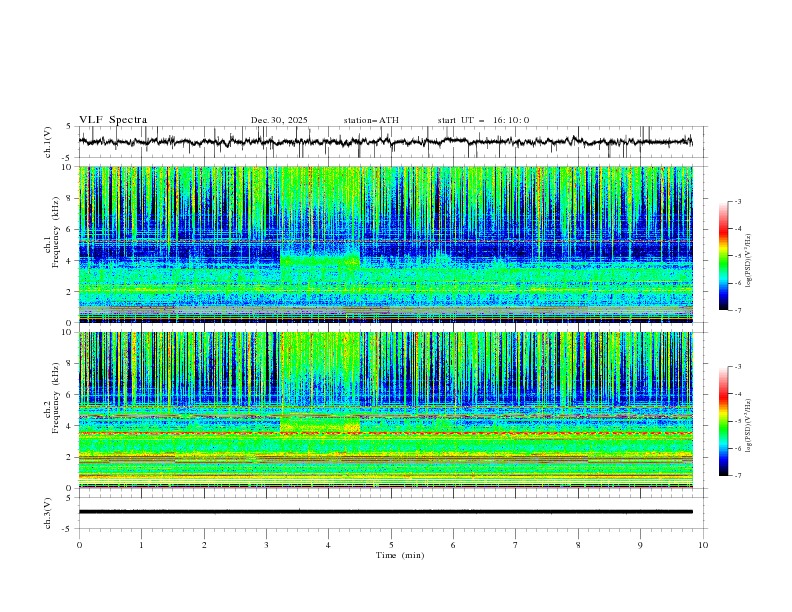Click the -3 value atop the upper colorbar
This screenshot has width=792, height=612.
coord(738,202)
